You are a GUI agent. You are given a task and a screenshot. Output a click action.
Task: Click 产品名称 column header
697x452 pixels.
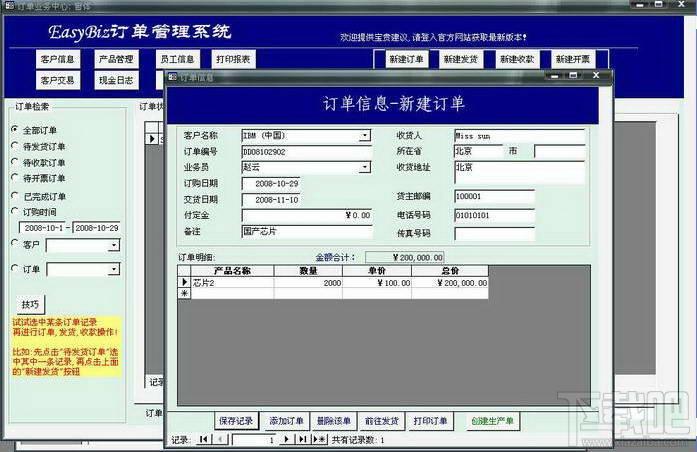[232, 271]
